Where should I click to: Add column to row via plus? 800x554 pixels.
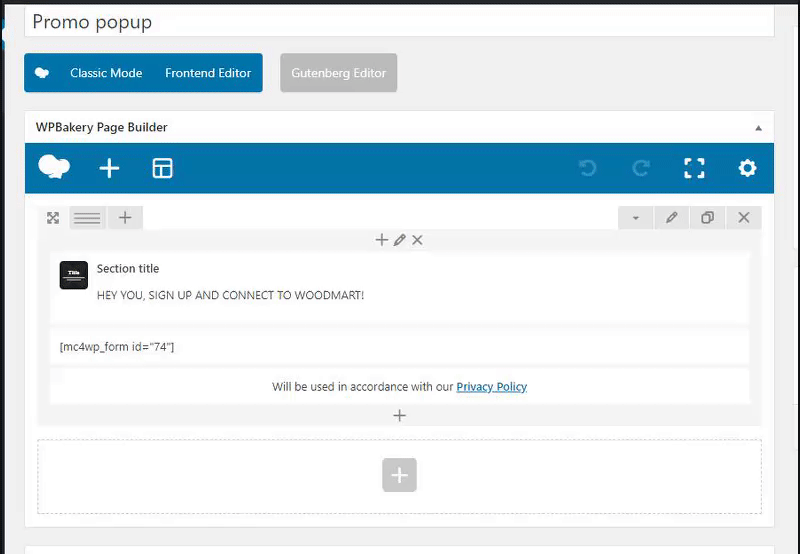tap(125, 218)
